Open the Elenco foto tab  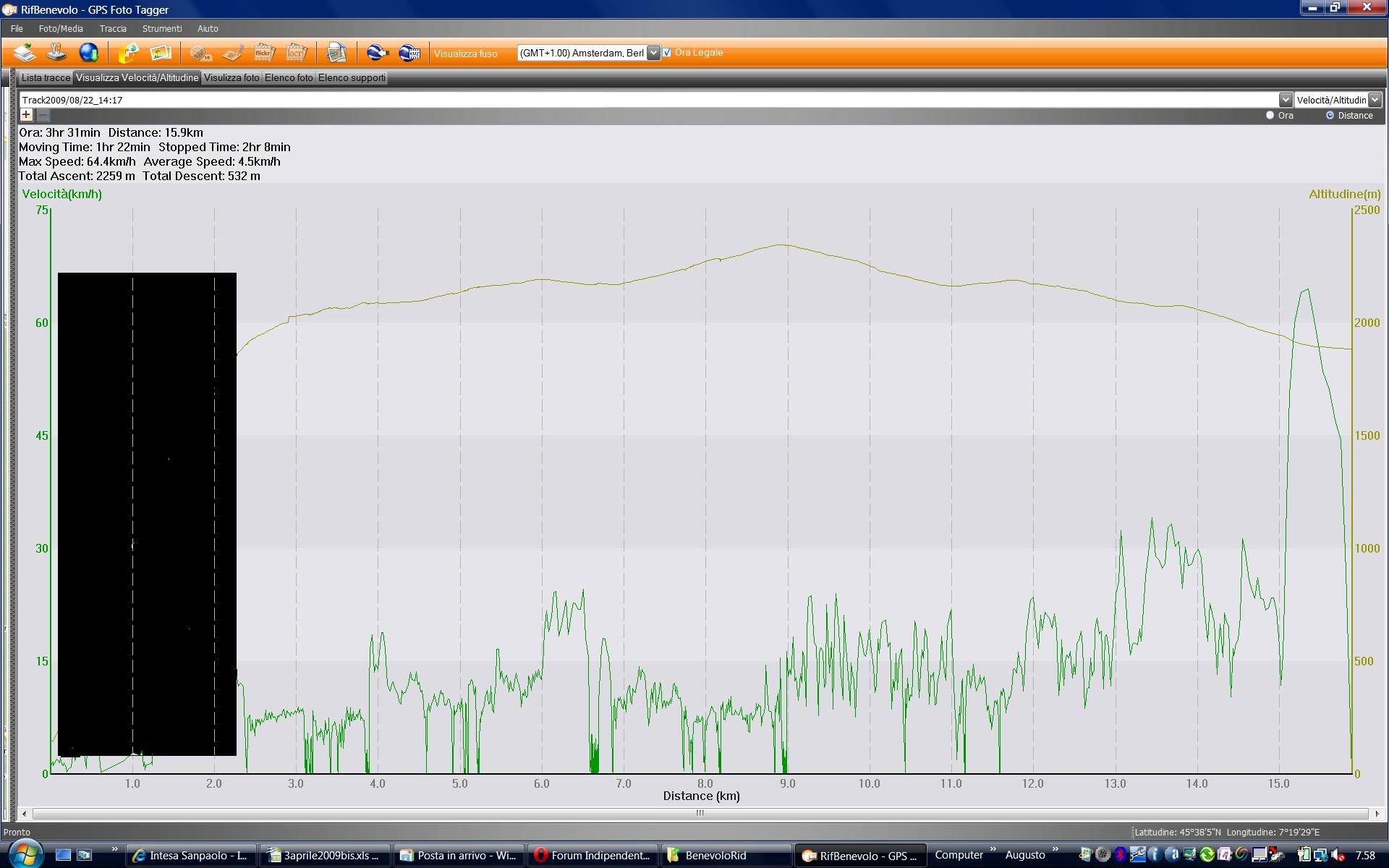[x=289, y=77]
